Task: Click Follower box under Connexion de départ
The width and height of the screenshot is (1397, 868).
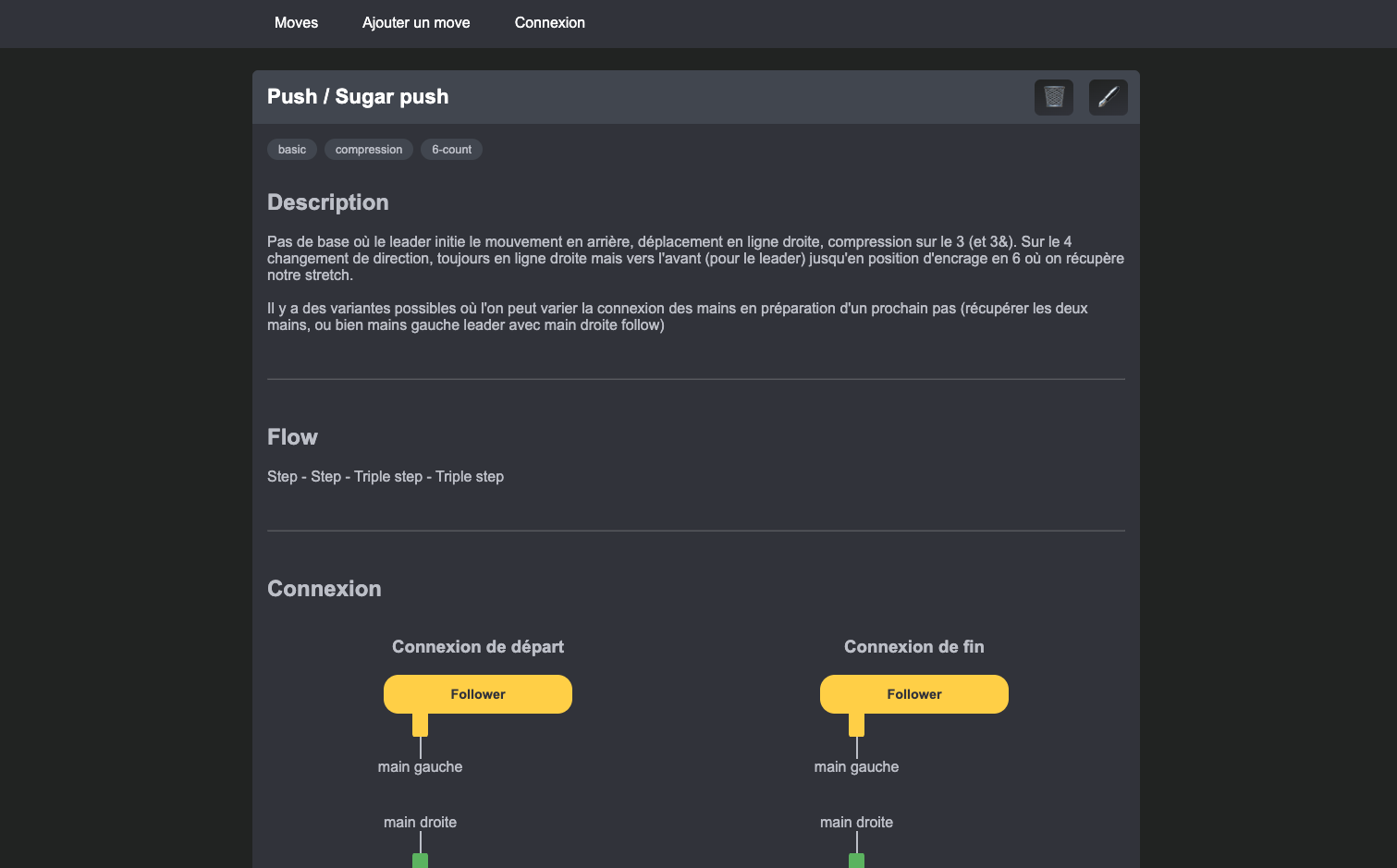Action: 478,694
